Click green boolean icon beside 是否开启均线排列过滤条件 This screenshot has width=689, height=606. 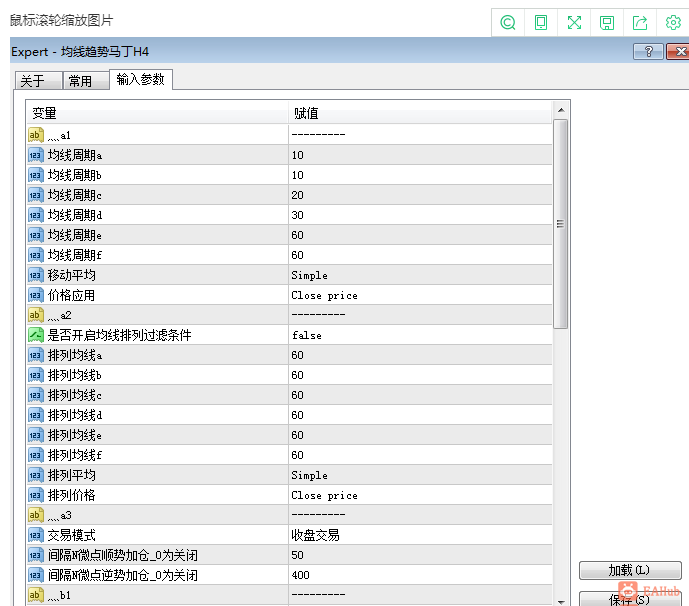pyautogui.click(x=36, y=335)
